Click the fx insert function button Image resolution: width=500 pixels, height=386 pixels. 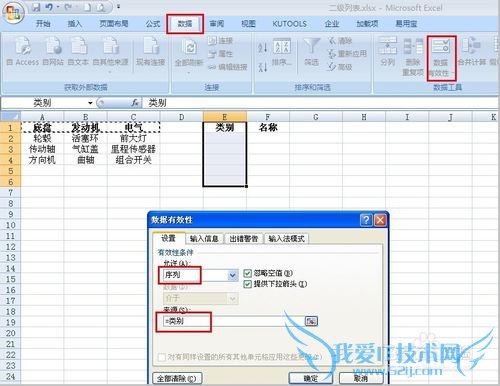click(135, 103)
